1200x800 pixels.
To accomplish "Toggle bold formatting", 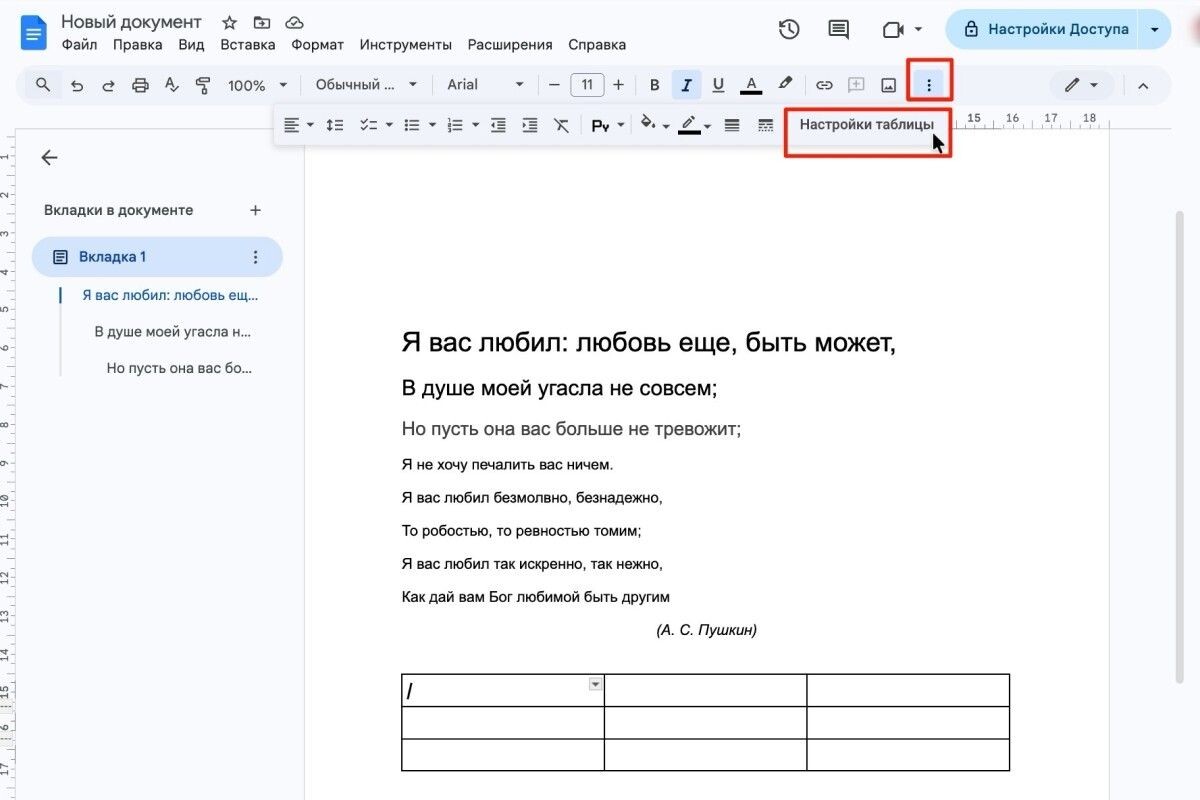I will (655, 85).
